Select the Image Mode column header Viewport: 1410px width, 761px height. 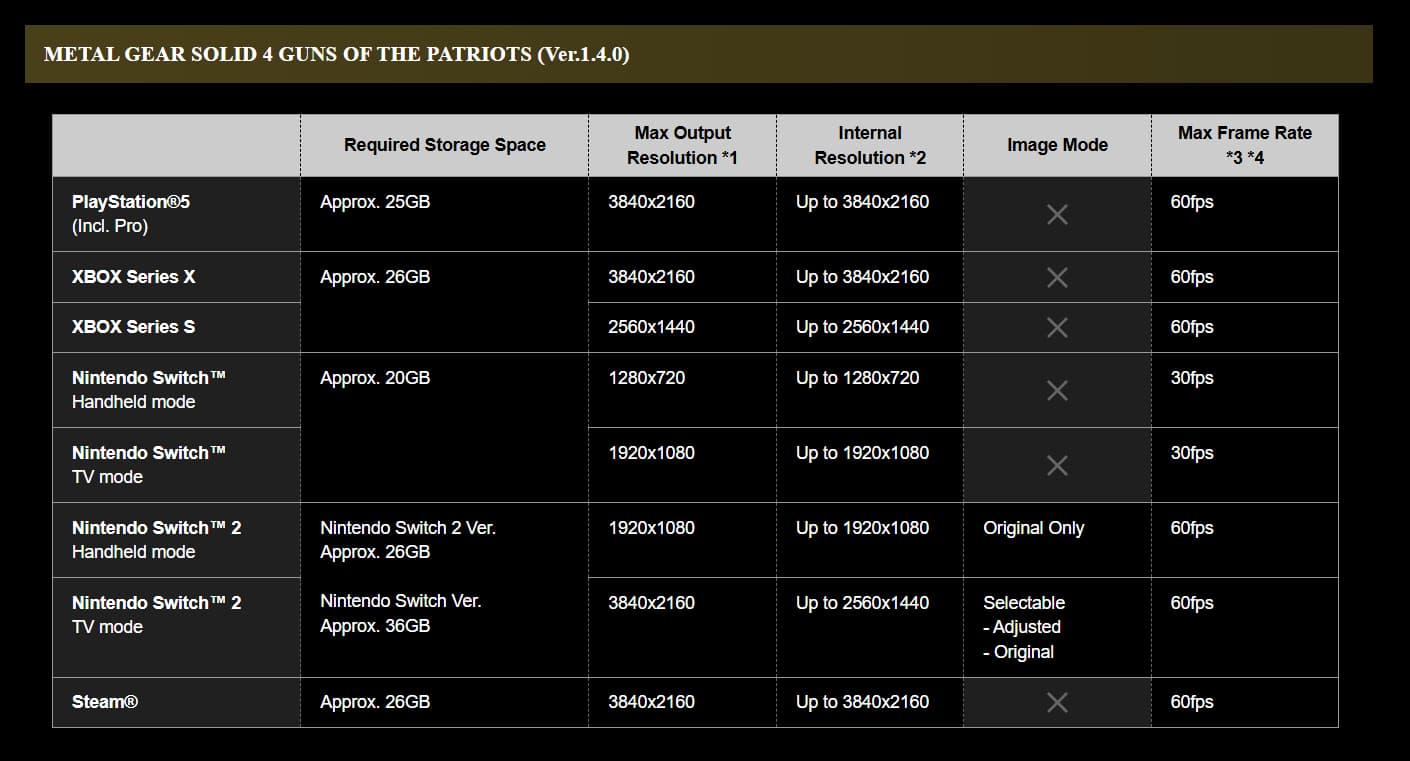[1057, 145]
